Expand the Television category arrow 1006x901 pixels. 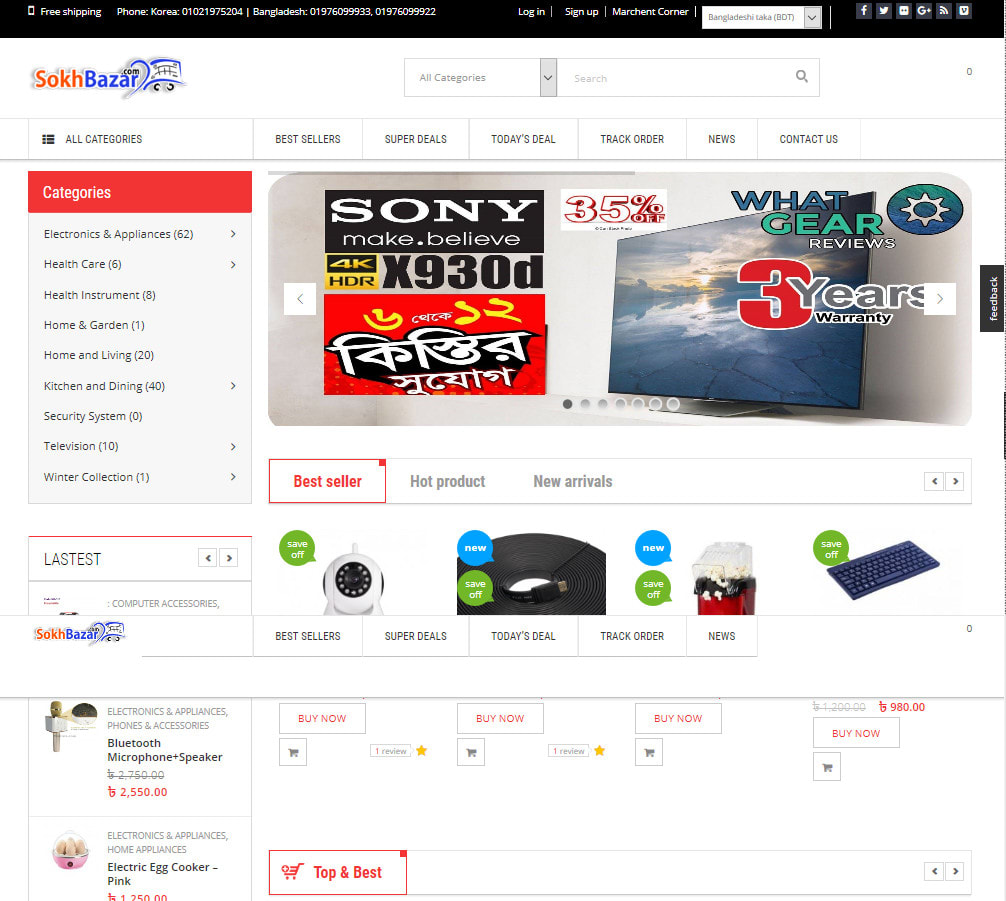click(233, 447)
